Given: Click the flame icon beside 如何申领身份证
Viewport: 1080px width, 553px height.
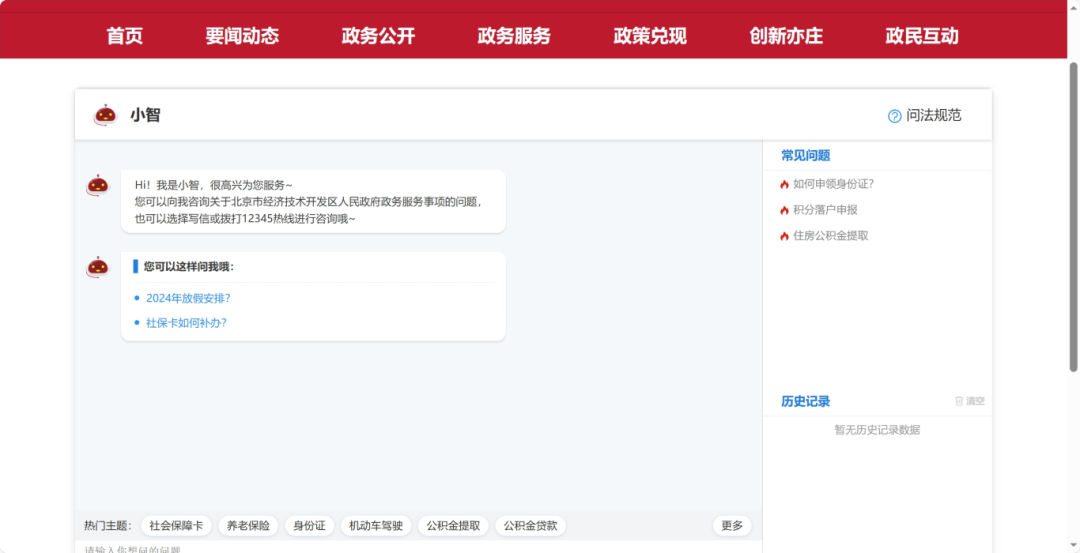Looking at the screenshot, I should point(784,185).
